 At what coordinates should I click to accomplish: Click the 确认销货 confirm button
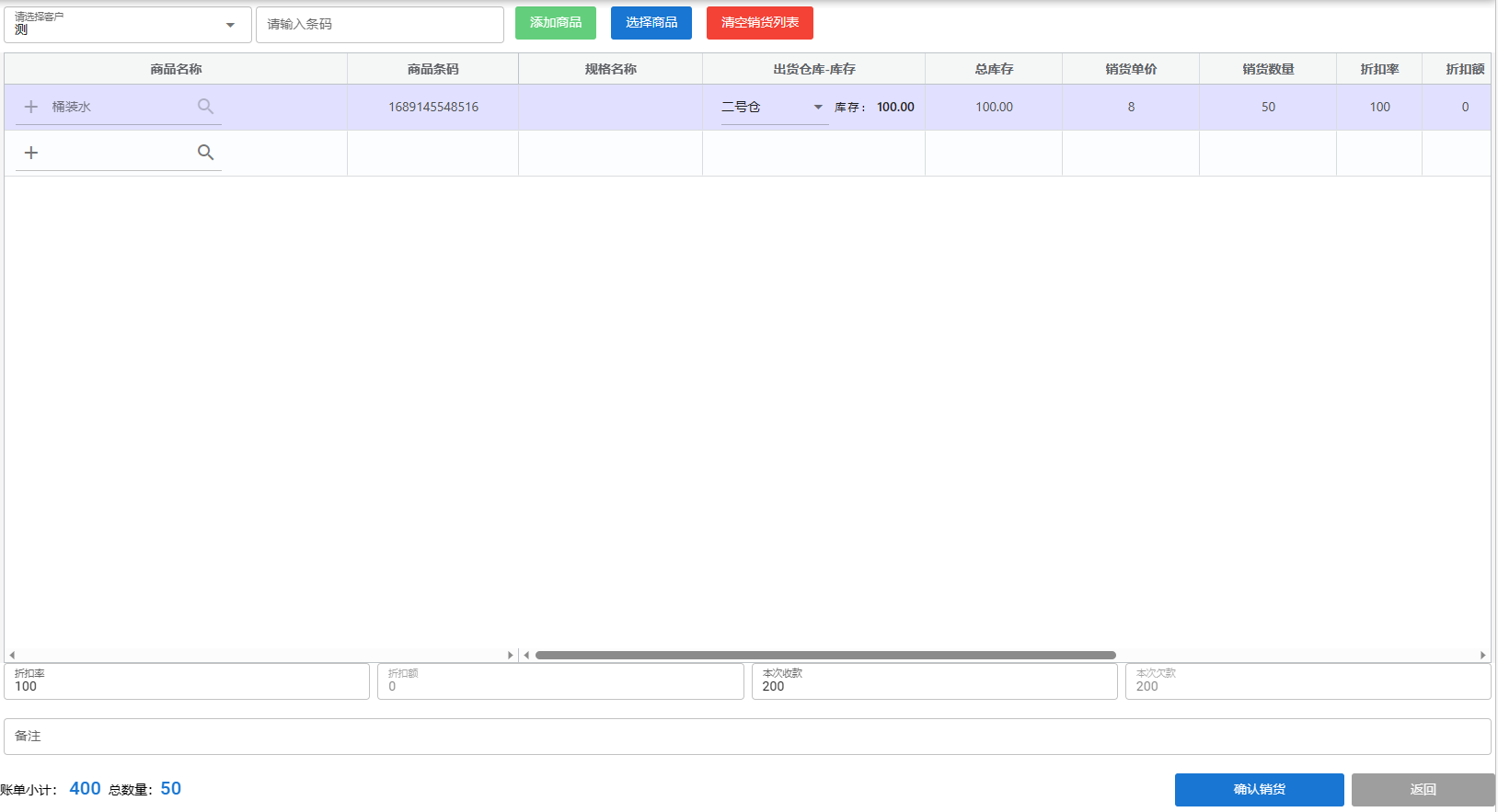click(1259, 790)
